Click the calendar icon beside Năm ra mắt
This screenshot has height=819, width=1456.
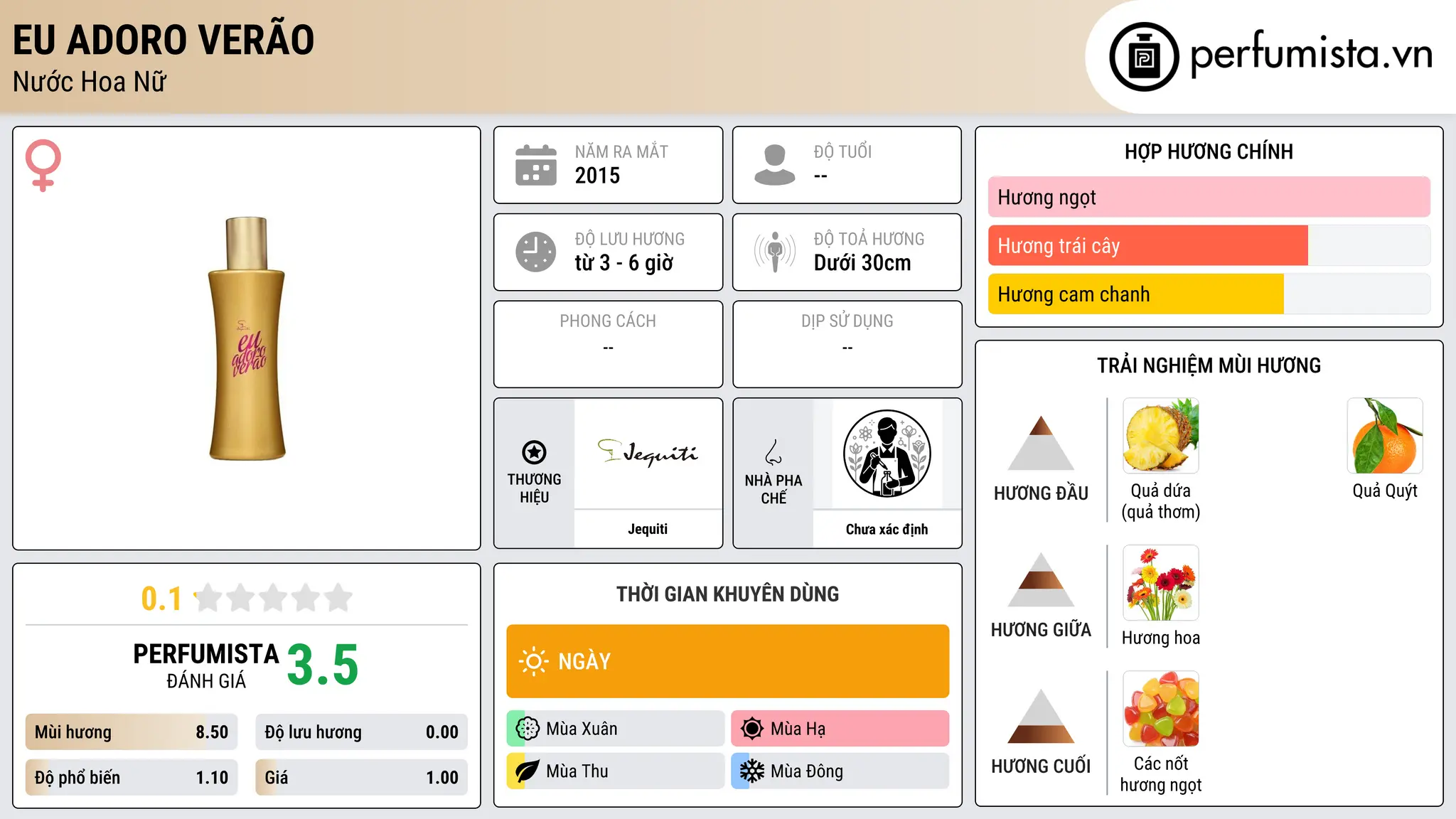(536, 165)
